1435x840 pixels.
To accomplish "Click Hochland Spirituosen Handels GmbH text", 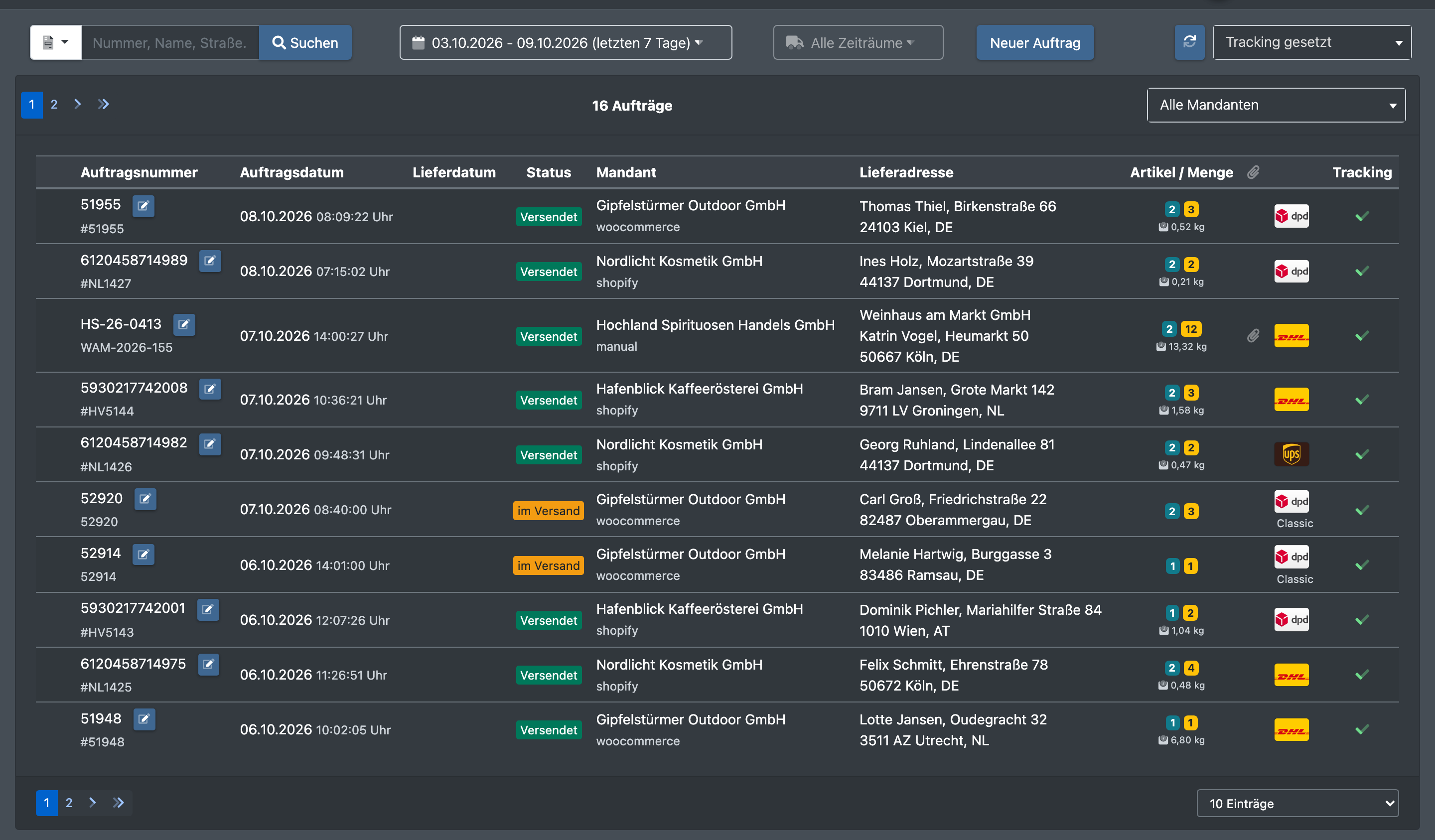I will coord(715,325).
